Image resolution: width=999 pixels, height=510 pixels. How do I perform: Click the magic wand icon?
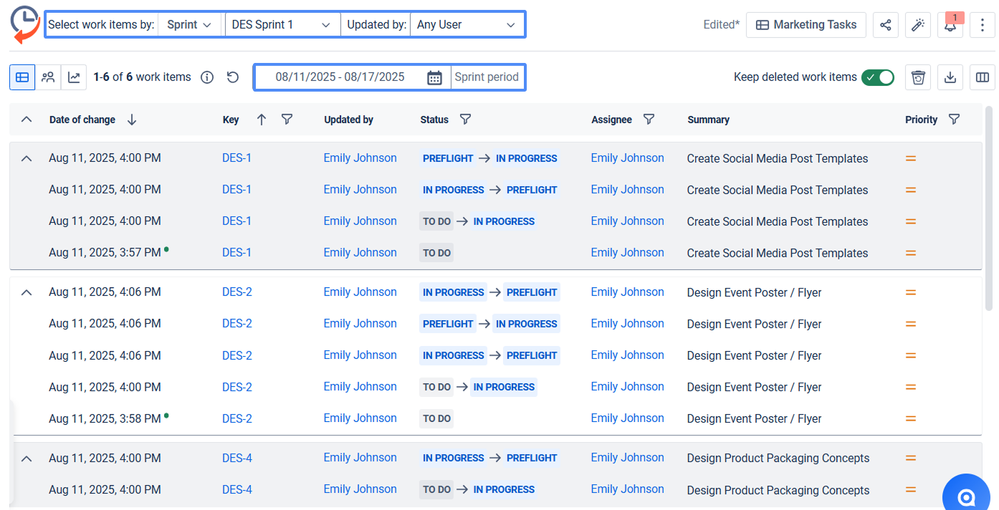917,25
